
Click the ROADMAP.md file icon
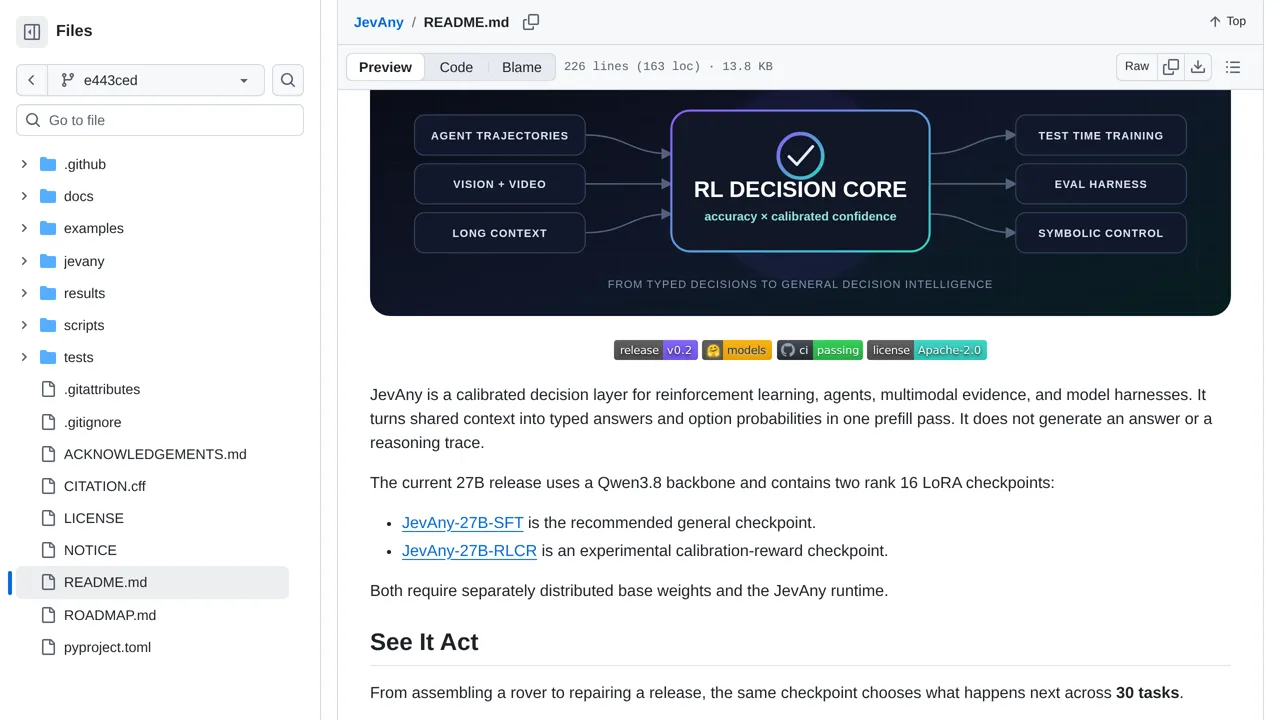click(x=48, y=615)
